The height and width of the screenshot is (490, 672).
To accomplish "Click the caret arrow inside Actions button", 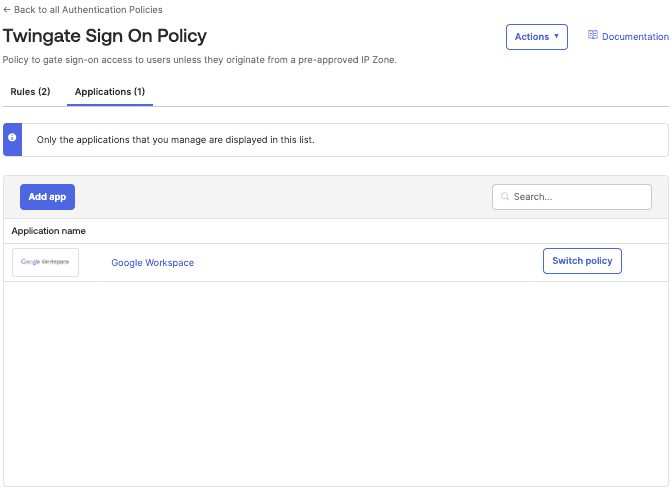I will tap(556, 37).
